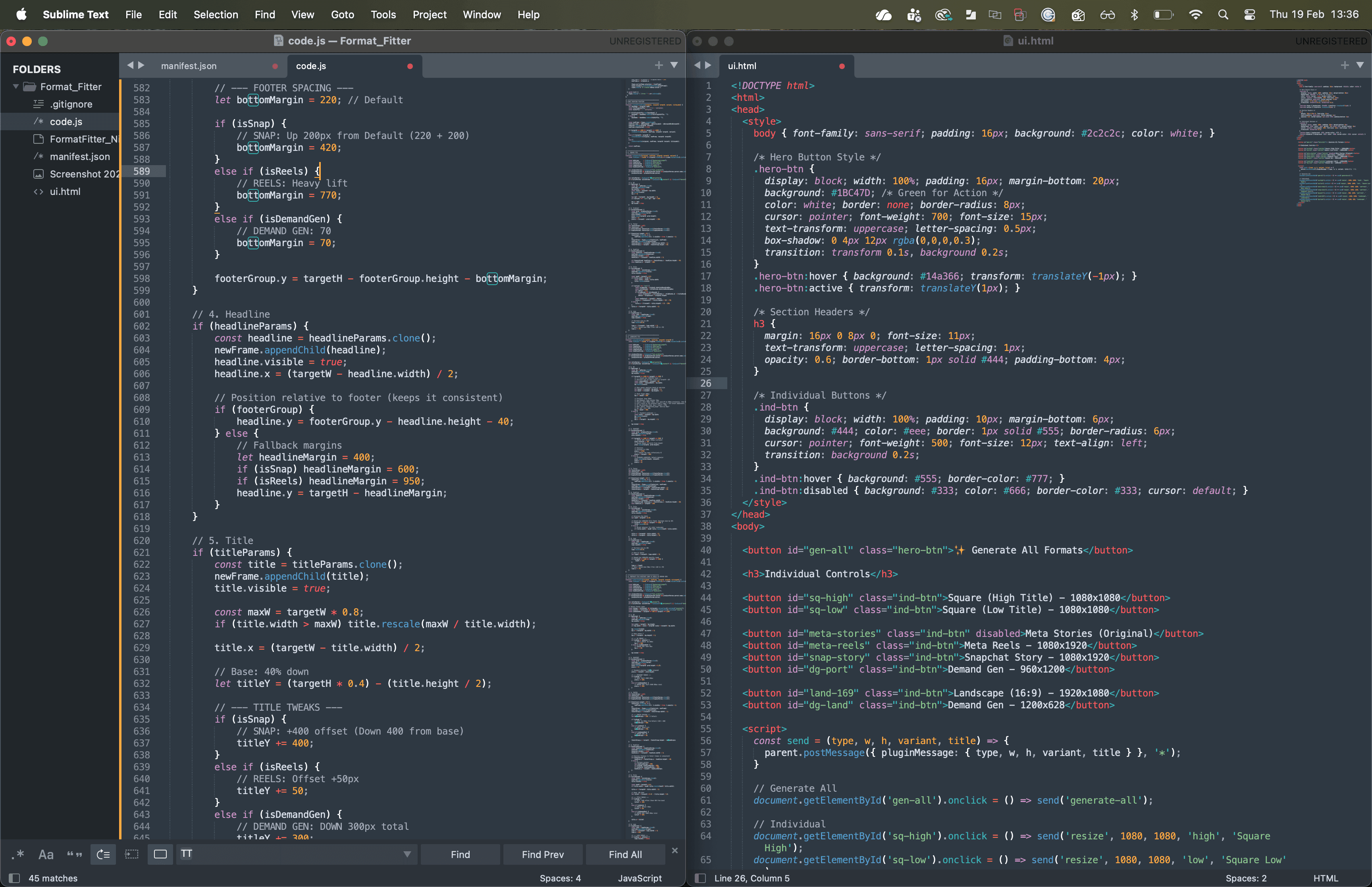Click the highlight matches icon
This screenshot has width=1372, height=887.
[x=160, y=854]
